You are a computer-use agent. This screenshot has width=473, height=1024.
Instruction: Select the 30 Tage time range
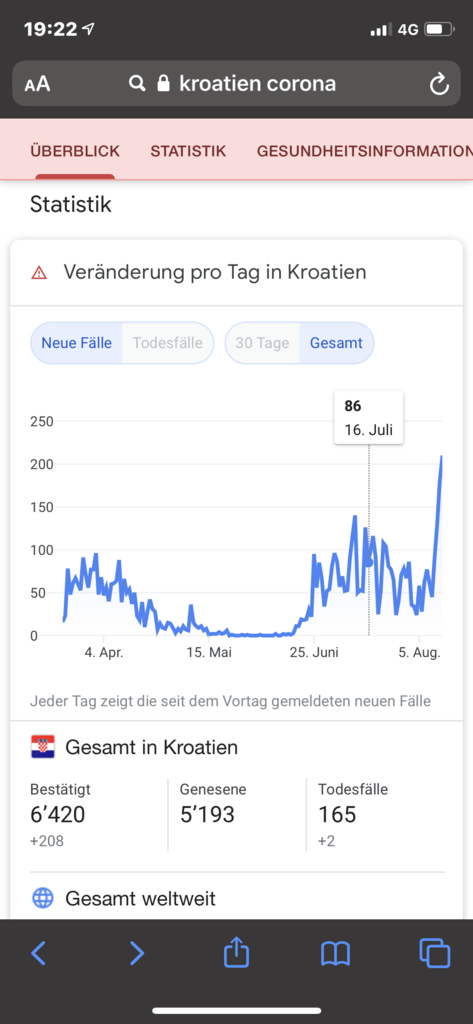[x=262, y=343]
